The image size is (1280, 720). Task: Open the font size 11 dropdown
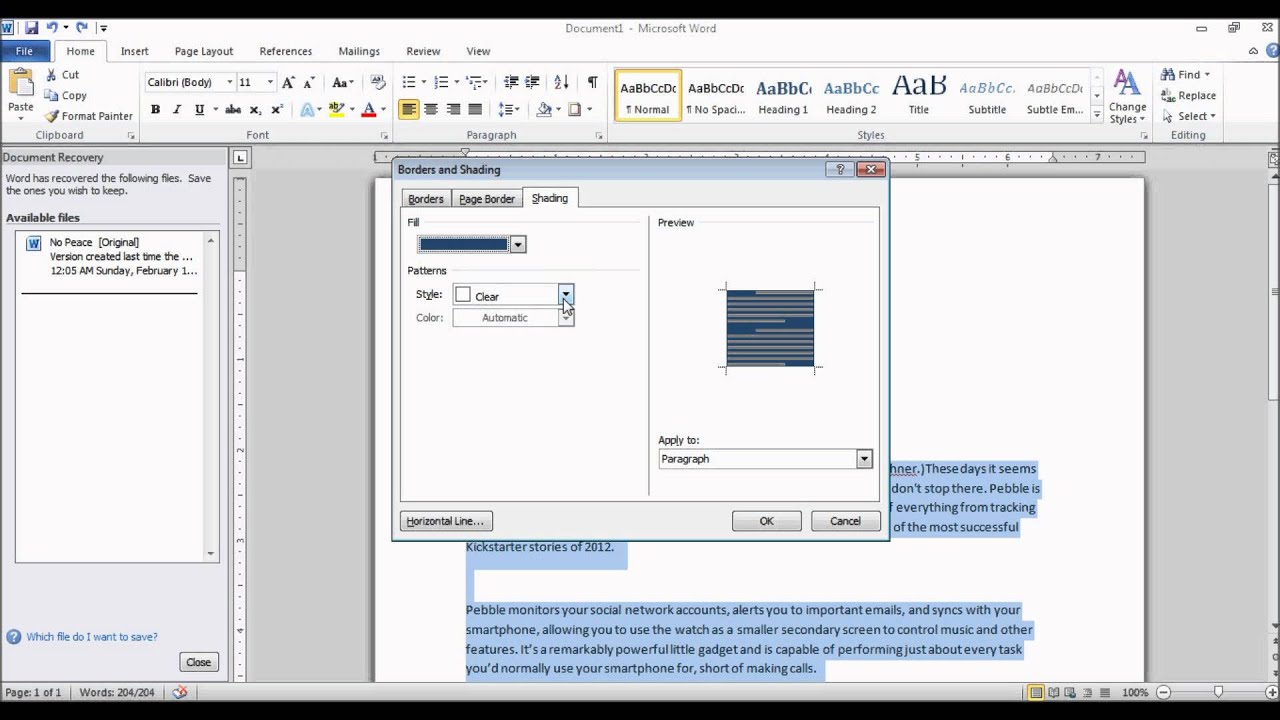[270, 82]
